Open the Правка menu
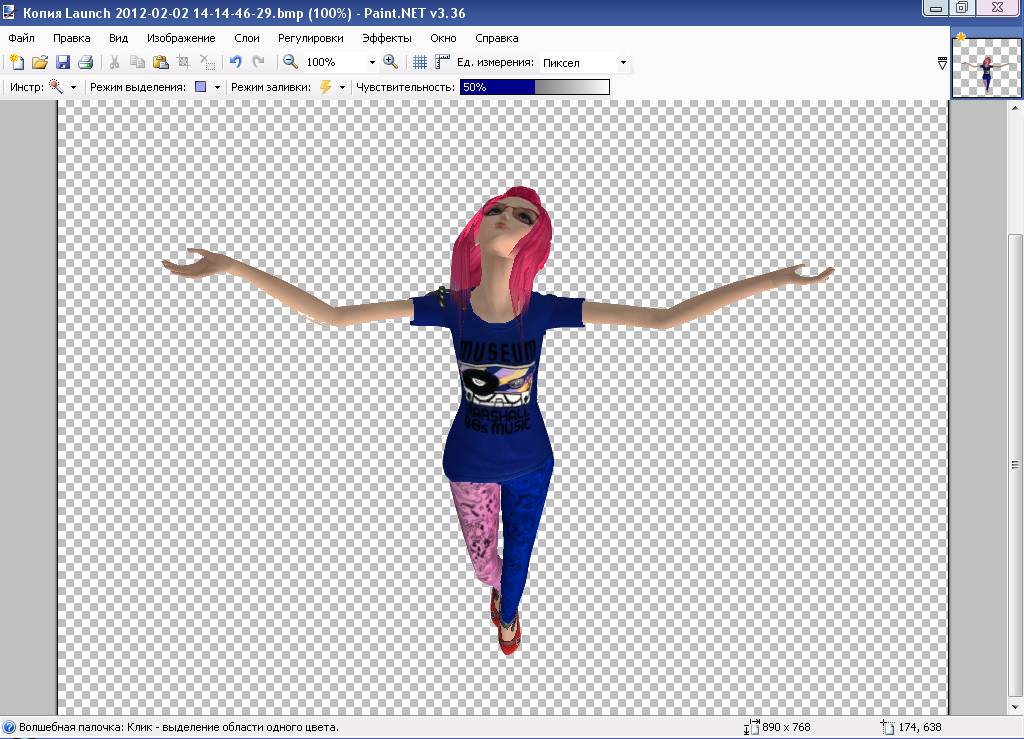The width and height of the screenshot is (1024, 739). (x=72, y=38)
